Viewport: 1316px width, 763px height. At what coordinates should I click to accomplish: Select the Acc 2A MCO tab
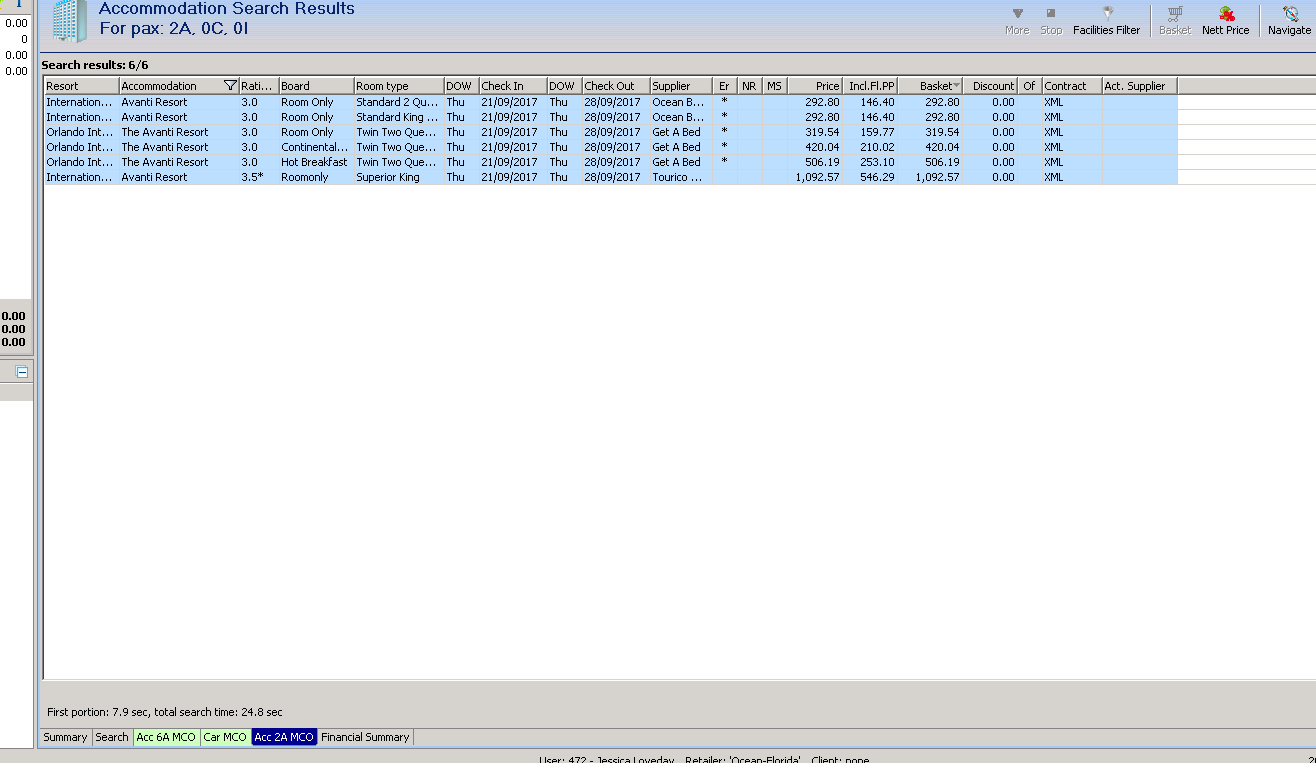pyautogui.click(x=284, y=737)
